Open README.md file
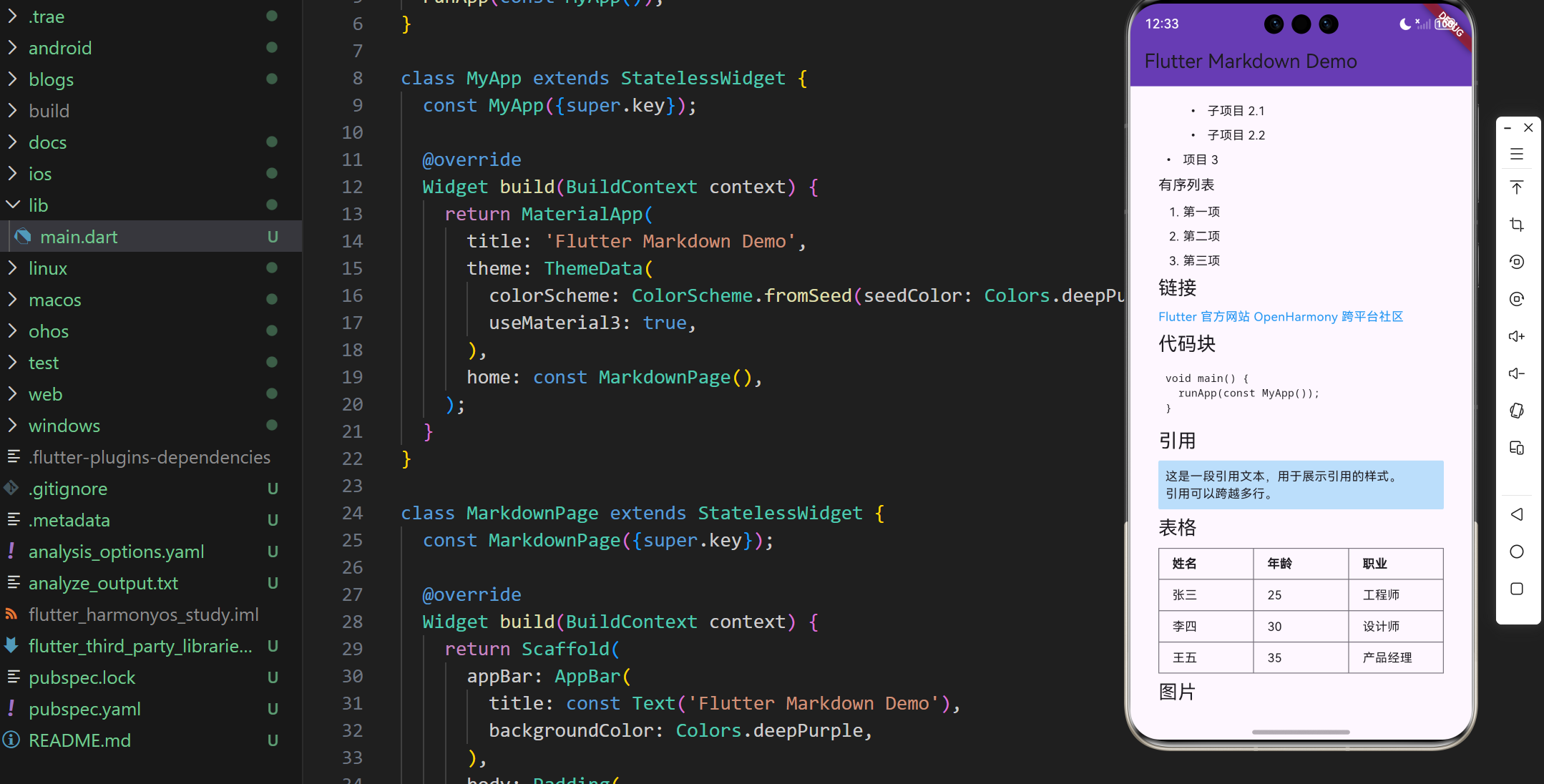Screen dimensions: 1544x784 tap(79, 740)
